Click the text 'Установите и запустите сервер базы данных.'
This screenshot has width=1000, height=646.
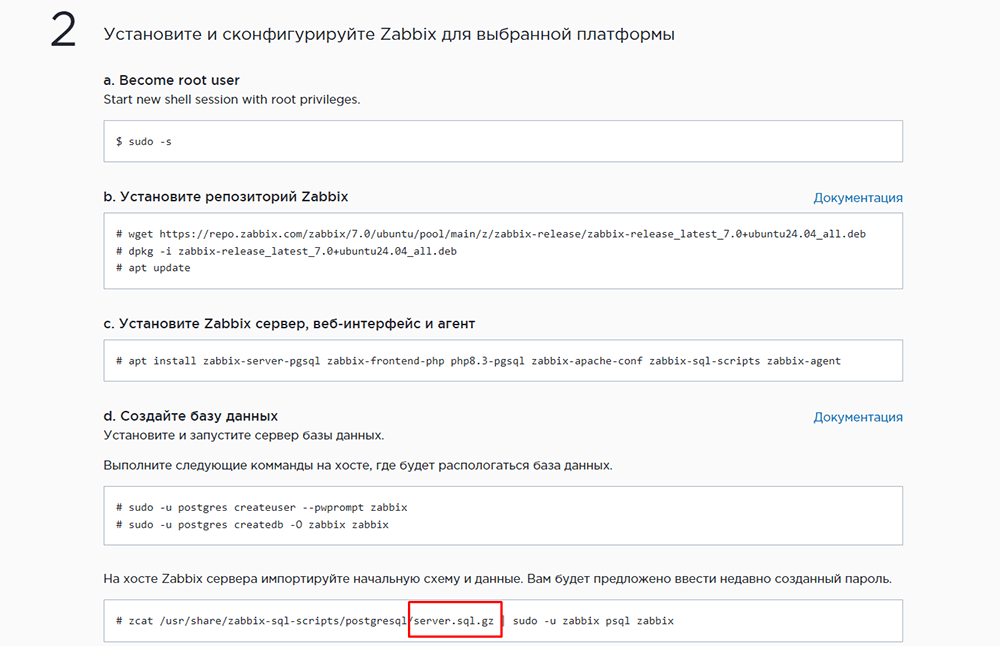244,435
